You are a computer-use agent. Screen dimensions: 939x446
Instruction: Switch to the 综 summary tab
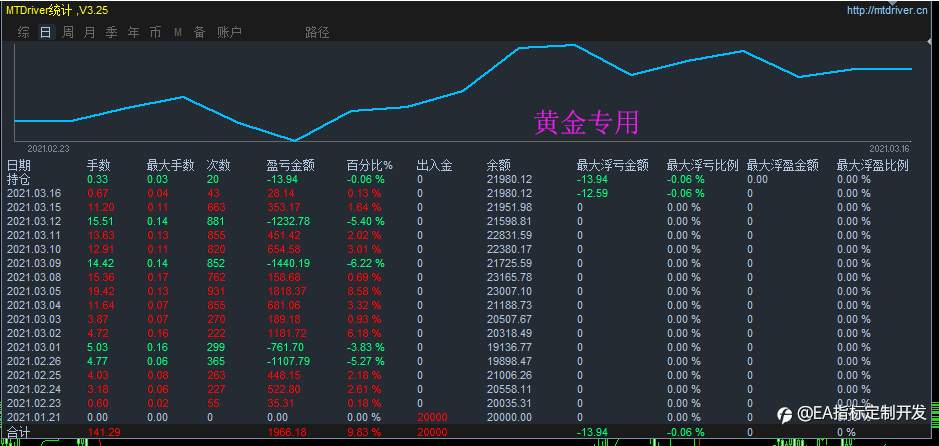pos(23,32)
